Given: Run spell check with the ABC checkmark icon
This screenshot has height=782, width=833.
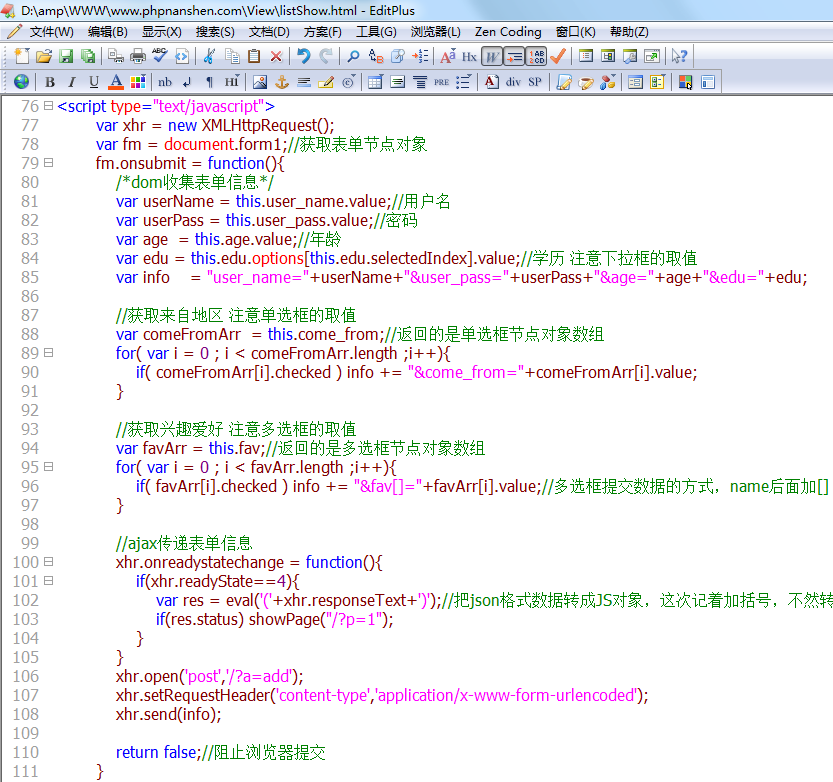Looking at the screenshot, I should (x=159, y=56).
